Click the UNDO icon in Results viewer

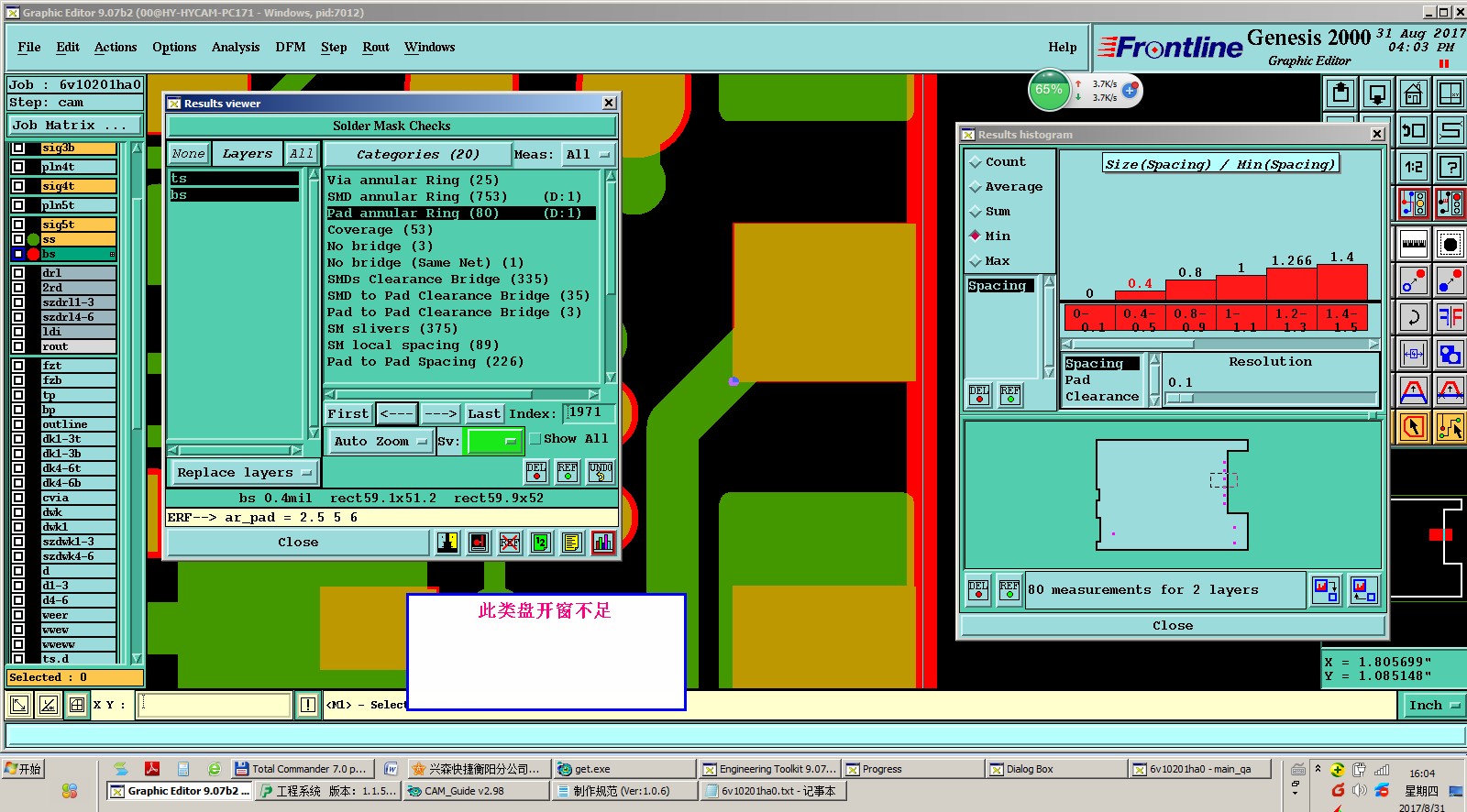pyautogui.click(x=601, y=472)
